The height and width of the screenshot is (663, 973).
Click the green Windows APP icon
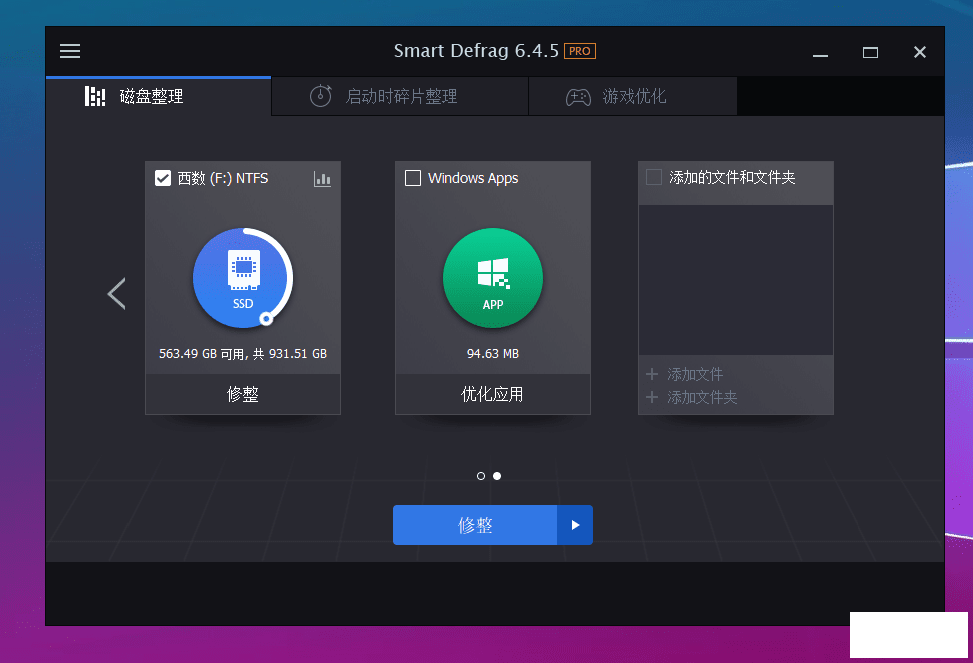click(493, 278)
